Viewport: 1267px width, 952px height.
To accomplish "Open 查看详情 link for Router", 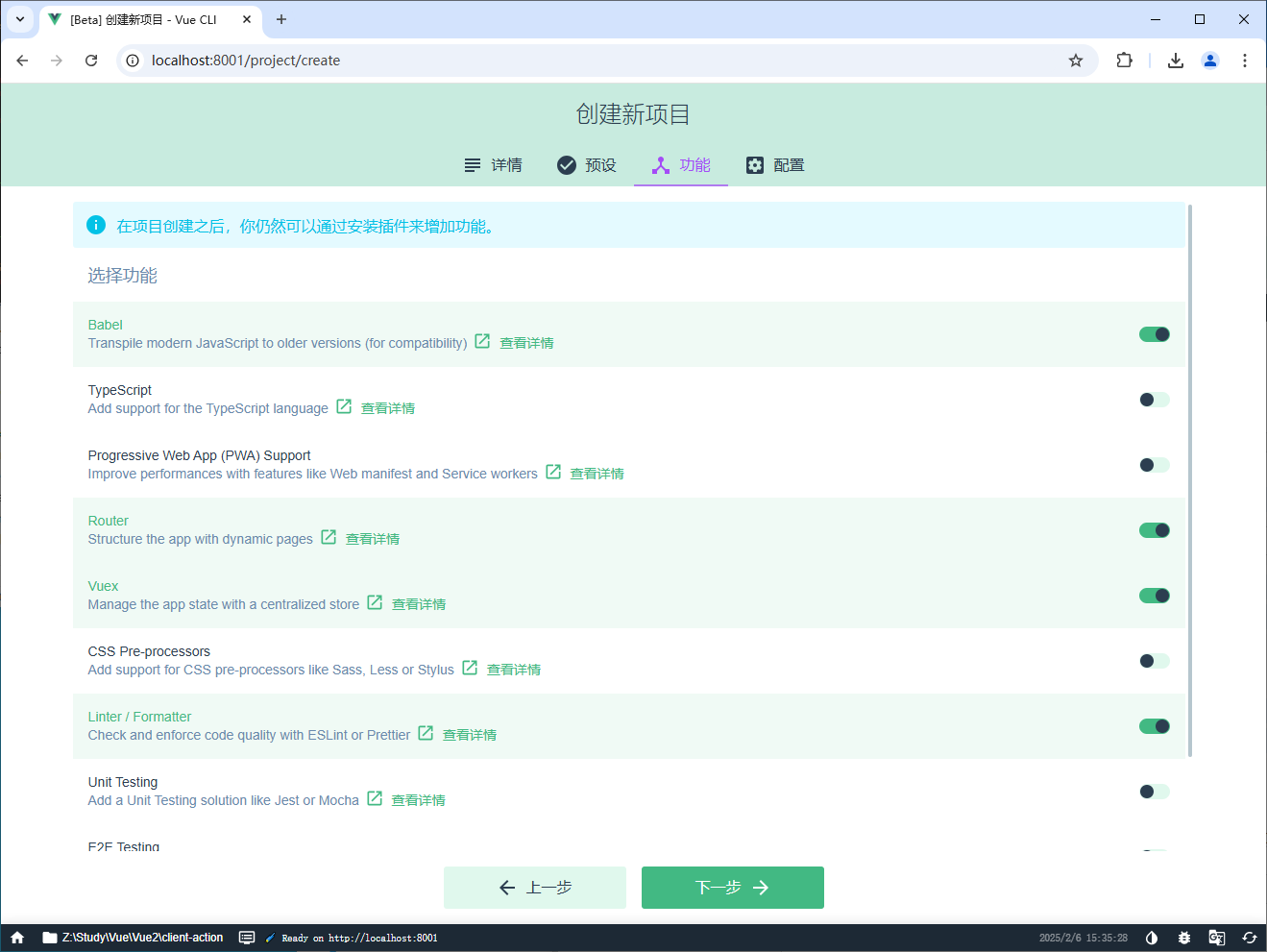I will 373,539.
